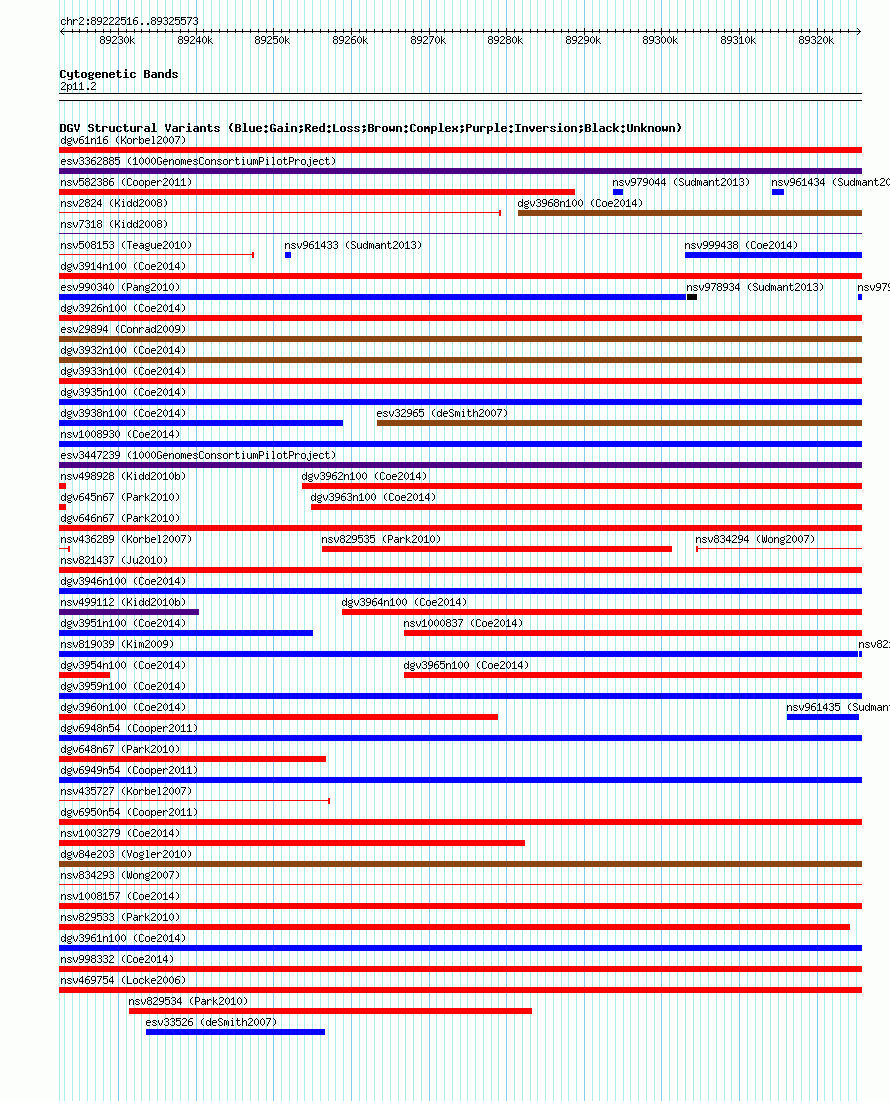The image size is (890, 1101).
Task: Click dgv3960n100 (Coe2014) label
Action: (124, 709)
